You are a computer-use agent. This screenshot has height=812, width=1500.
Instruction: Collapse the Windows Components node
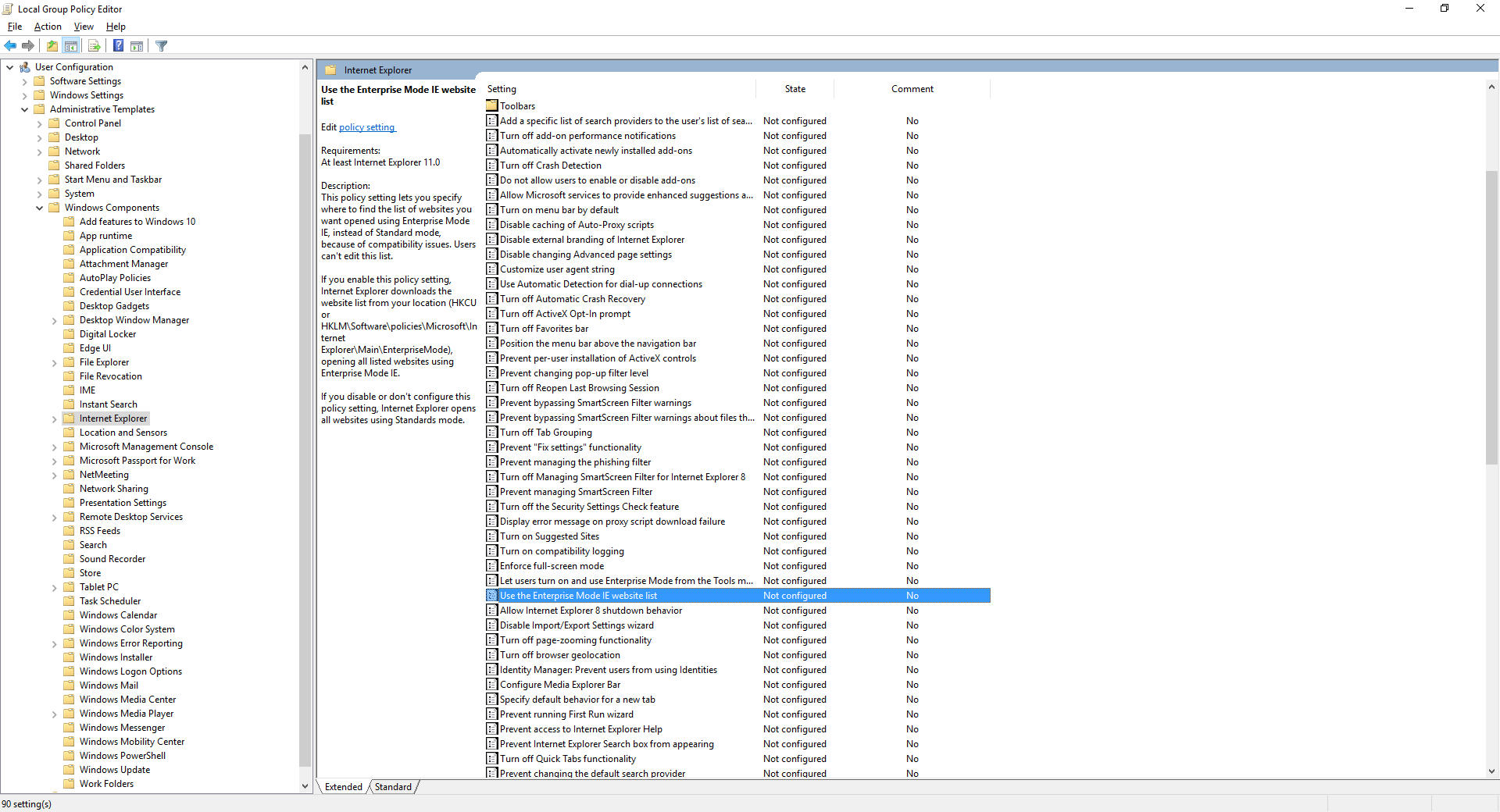[40, 208]
